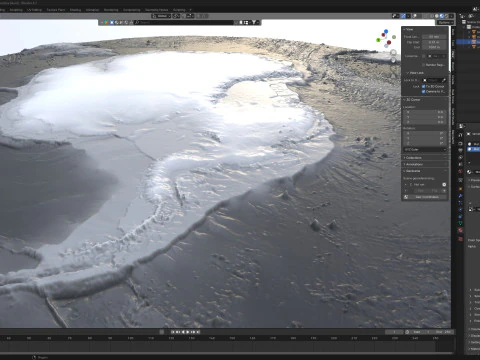This screenshot has height=360, width=480.
Task: Open Render properties tab icon
Action: coord(460,143)
